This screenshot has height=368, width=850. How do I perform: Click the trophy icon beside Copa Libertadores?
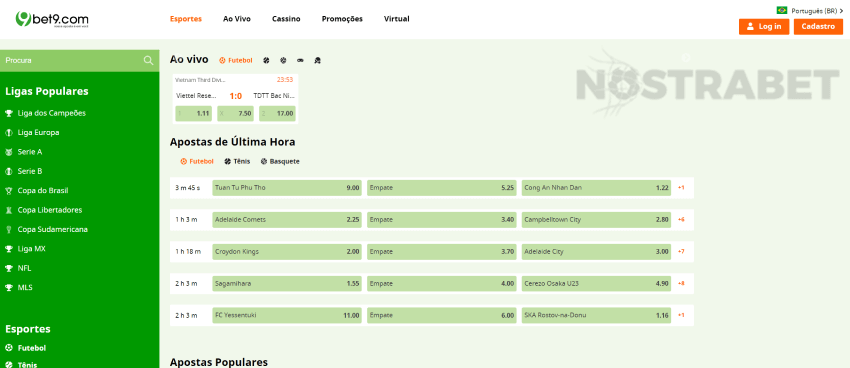9,210
